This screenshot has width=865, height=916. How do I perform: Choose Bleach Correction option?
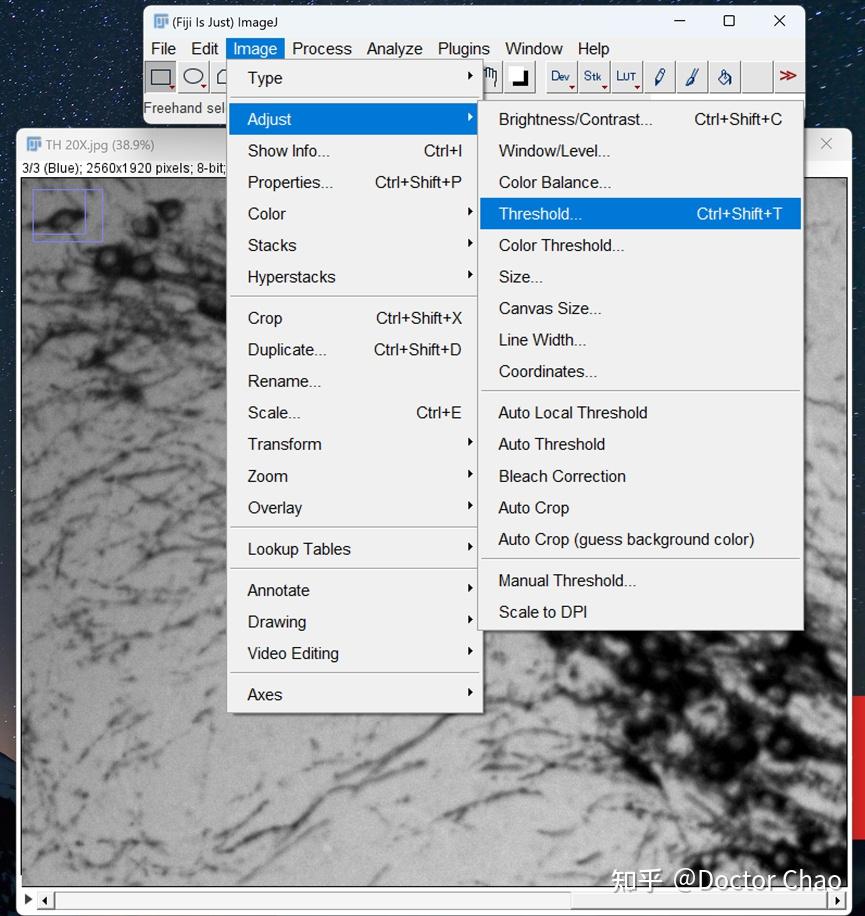561,476
